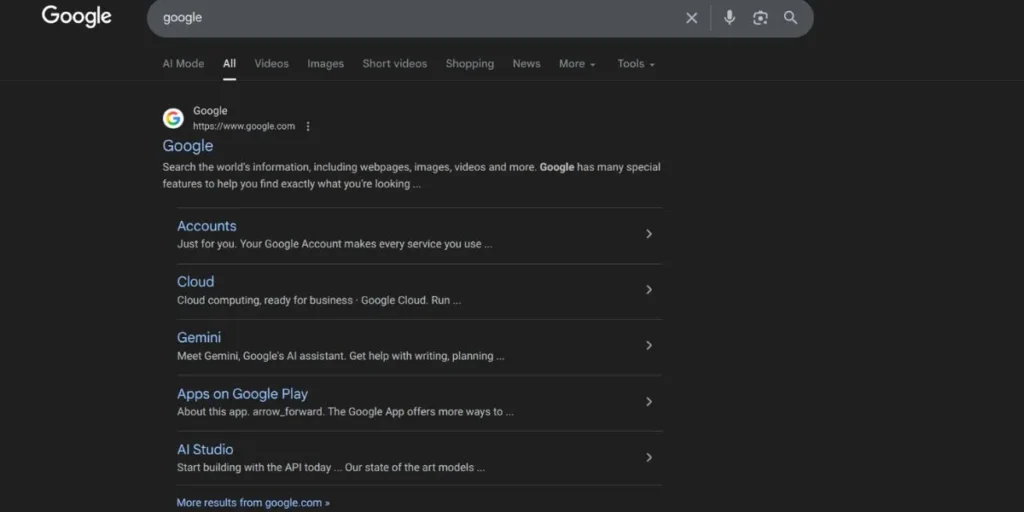The width and height of the screenshot is (1024, 512).
Task: Open the Shopping tab
Action: click(x=469, y=64)
